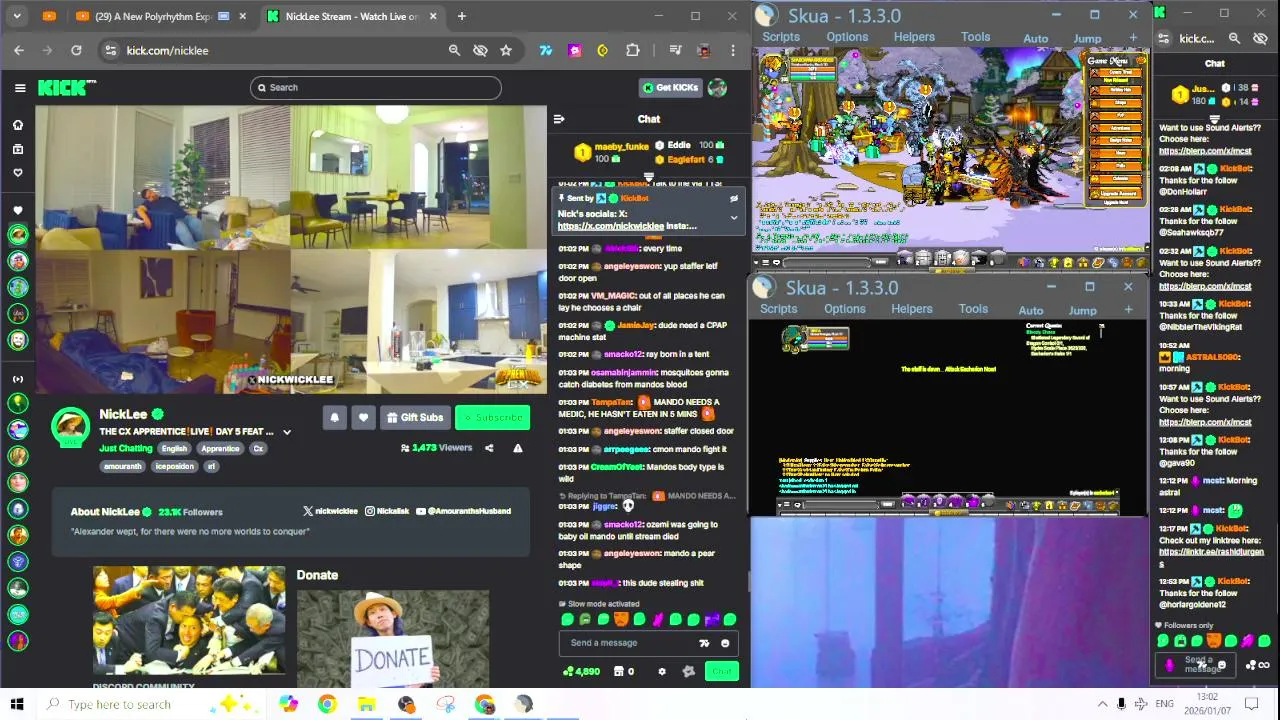
Task: Open the plus menu in top Skua window
Action: [1133, 38]
